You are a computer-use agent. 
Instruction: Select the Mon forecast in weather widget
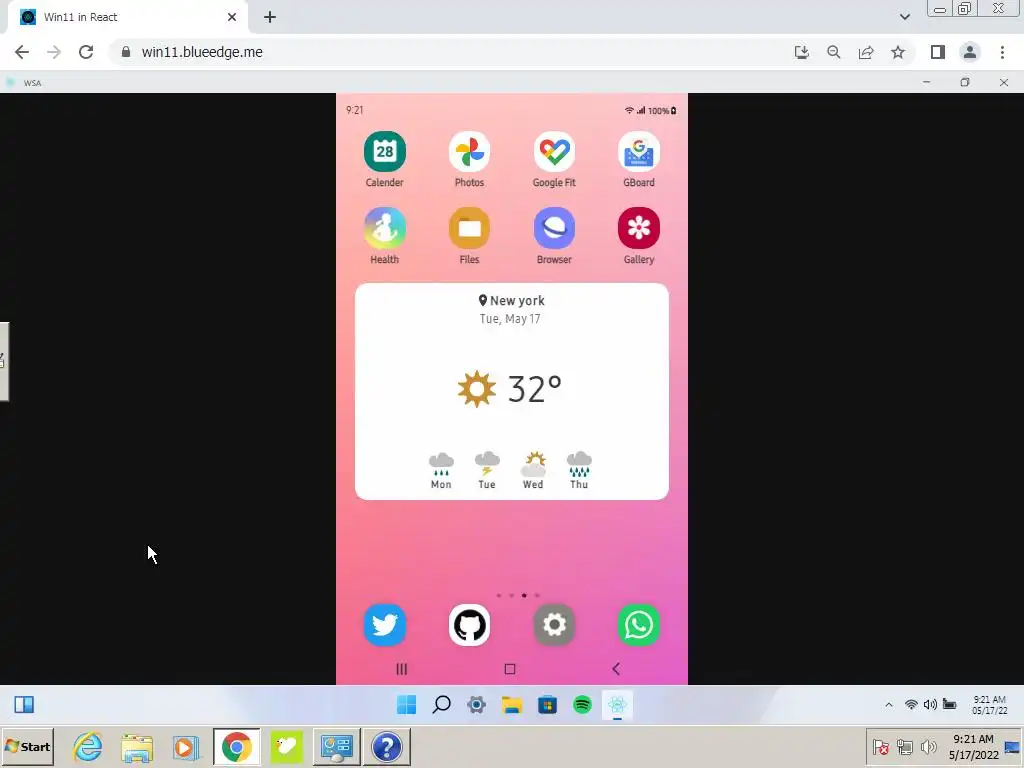tap(441, 471)
